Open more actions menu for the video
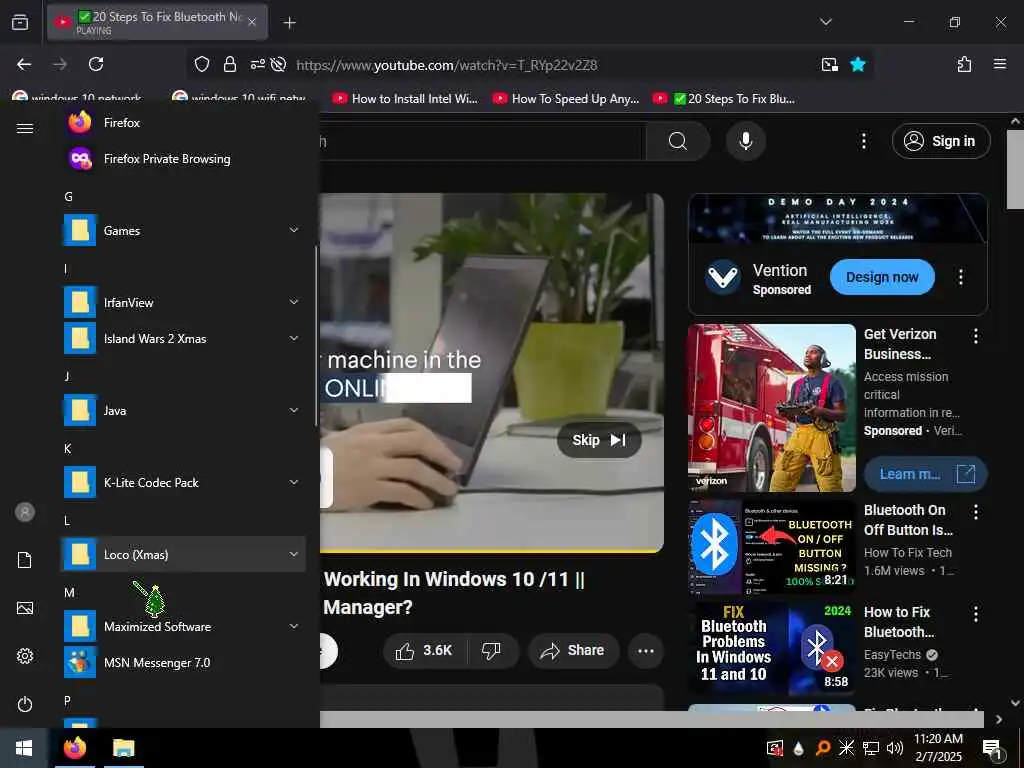 [x=646, y=650]
